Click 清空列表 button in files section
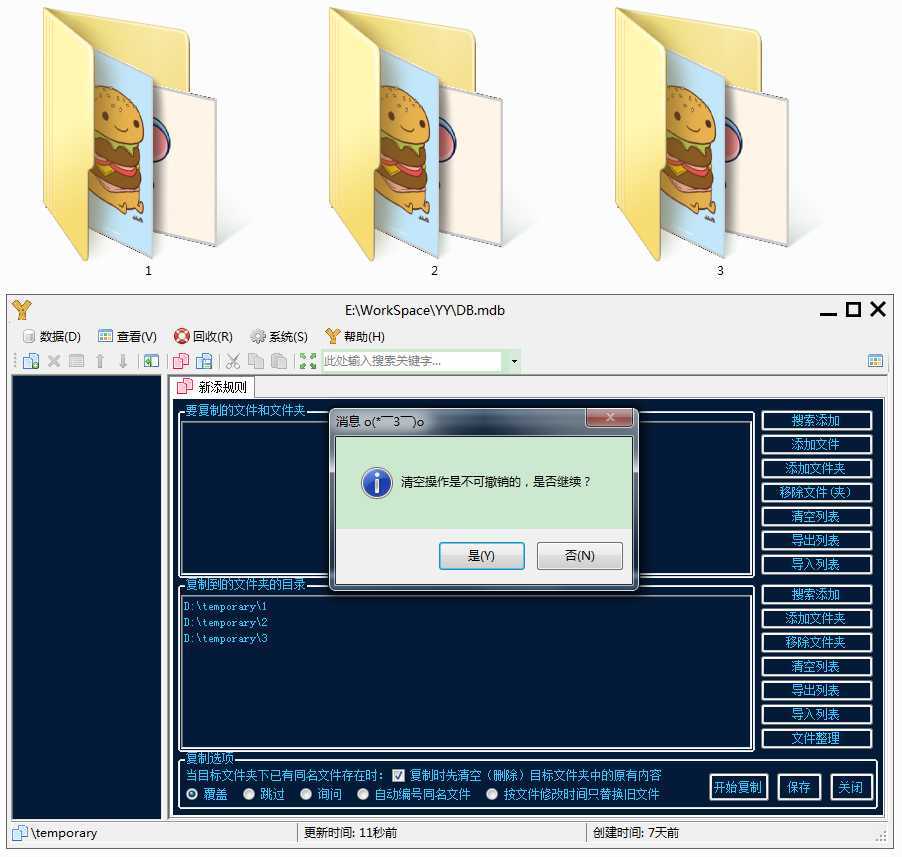This screenshot has height=857, width=902. (816, 517)
